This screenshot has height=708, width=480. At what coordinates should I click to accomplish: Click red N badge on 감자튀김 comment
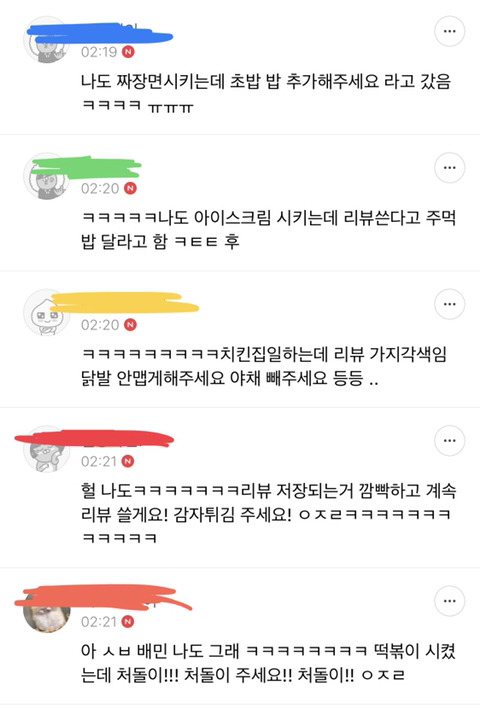pyautogui.click(x=129, y=461)
